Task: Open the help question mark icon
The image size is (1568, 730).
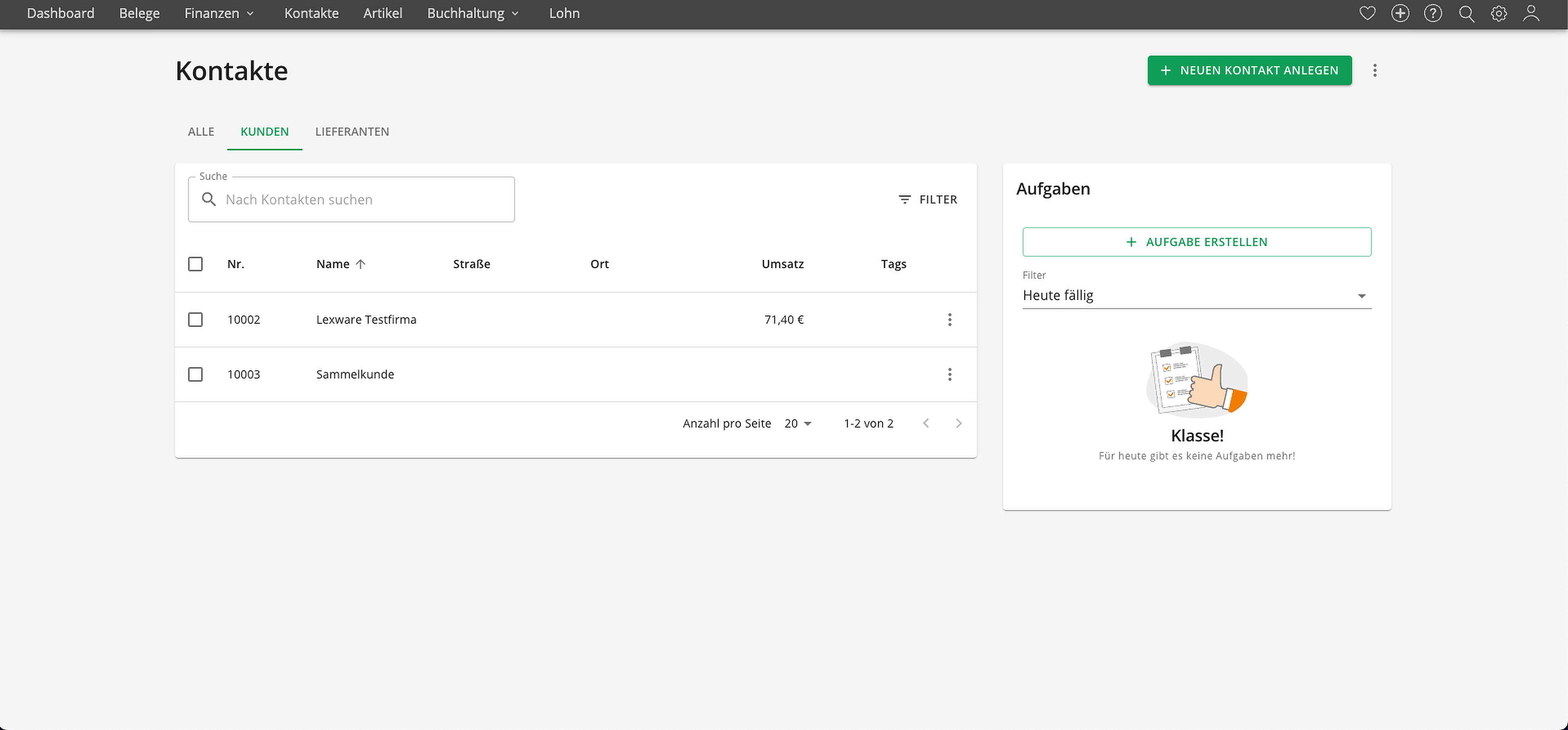Action: pyautogui.click(x=1433, y=13)
